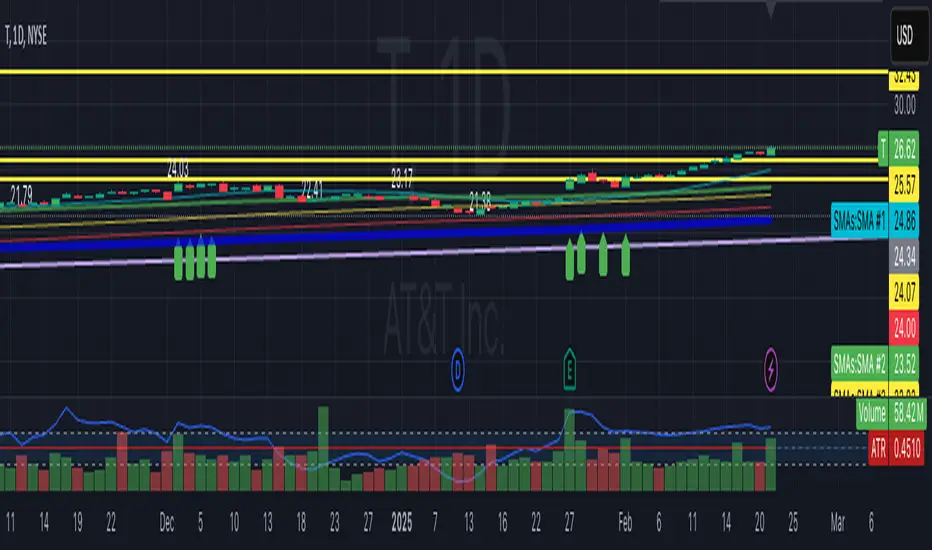The image size is (932, 550).
Task: Click the yellow 25.57 price label
Action: click(x=905, y=186)
